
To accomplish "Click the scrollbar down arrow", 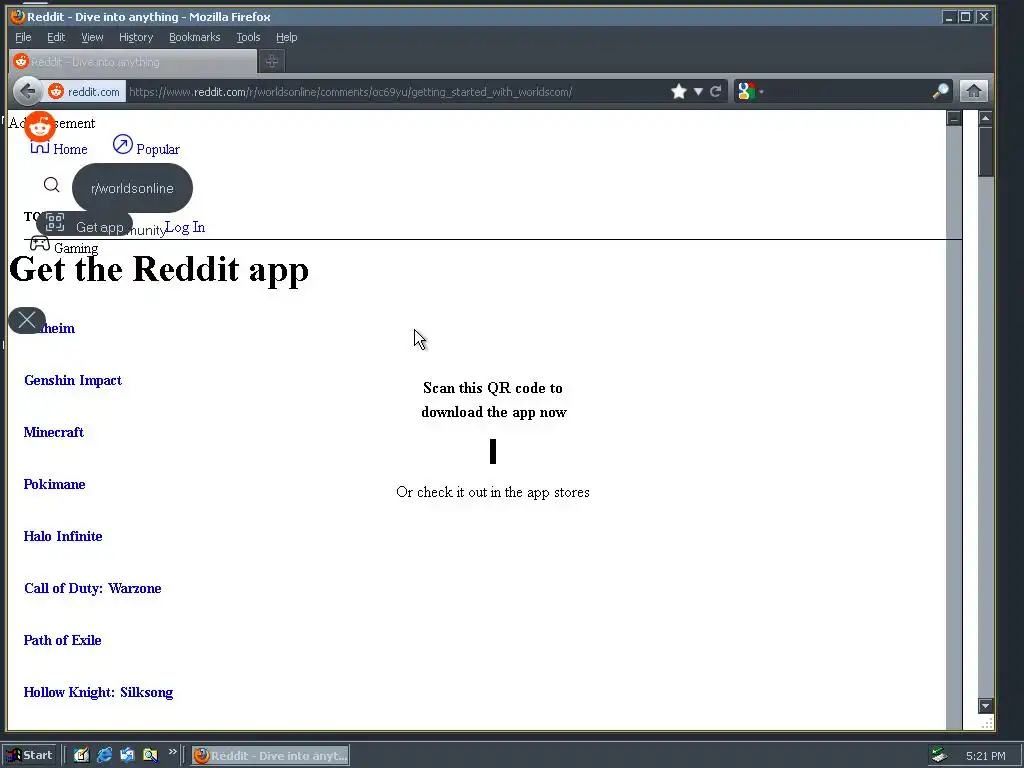I will pos(985,706).
